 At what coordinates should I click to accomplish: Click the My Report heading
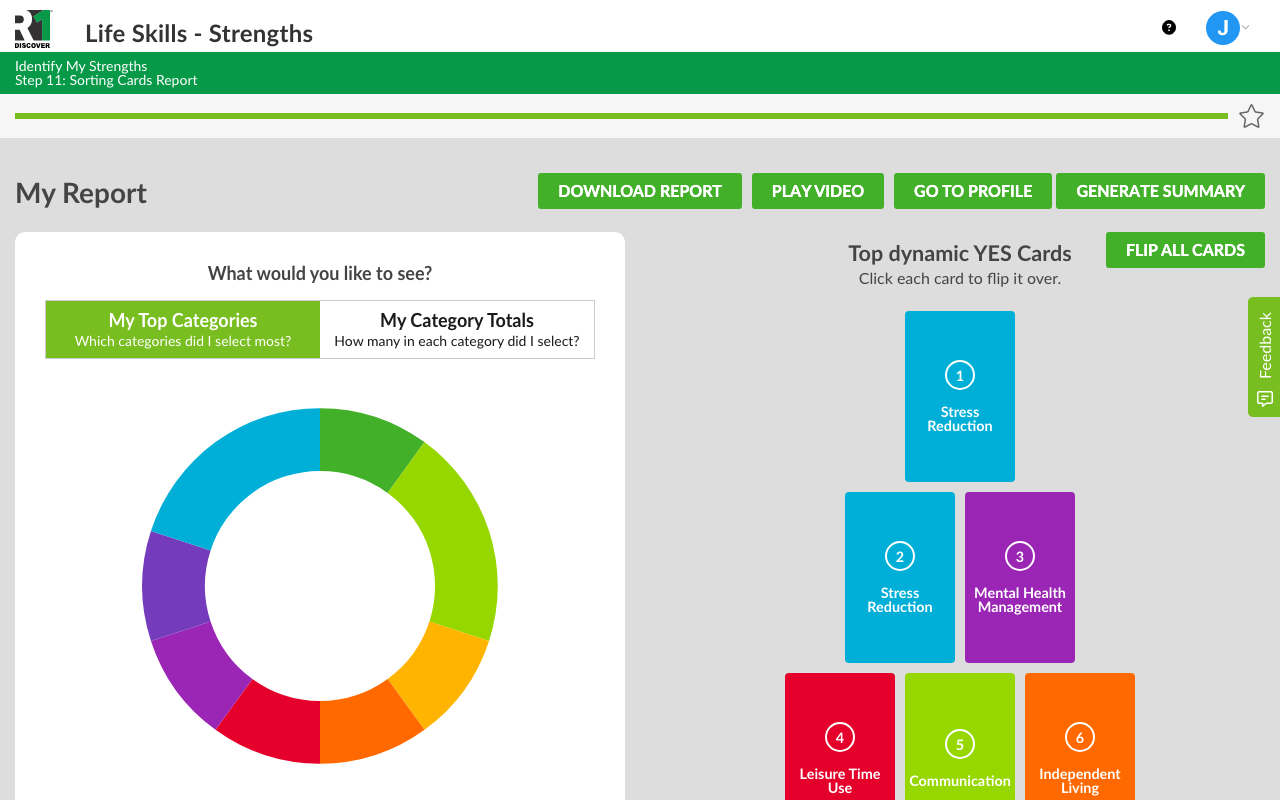click(81, 193)
